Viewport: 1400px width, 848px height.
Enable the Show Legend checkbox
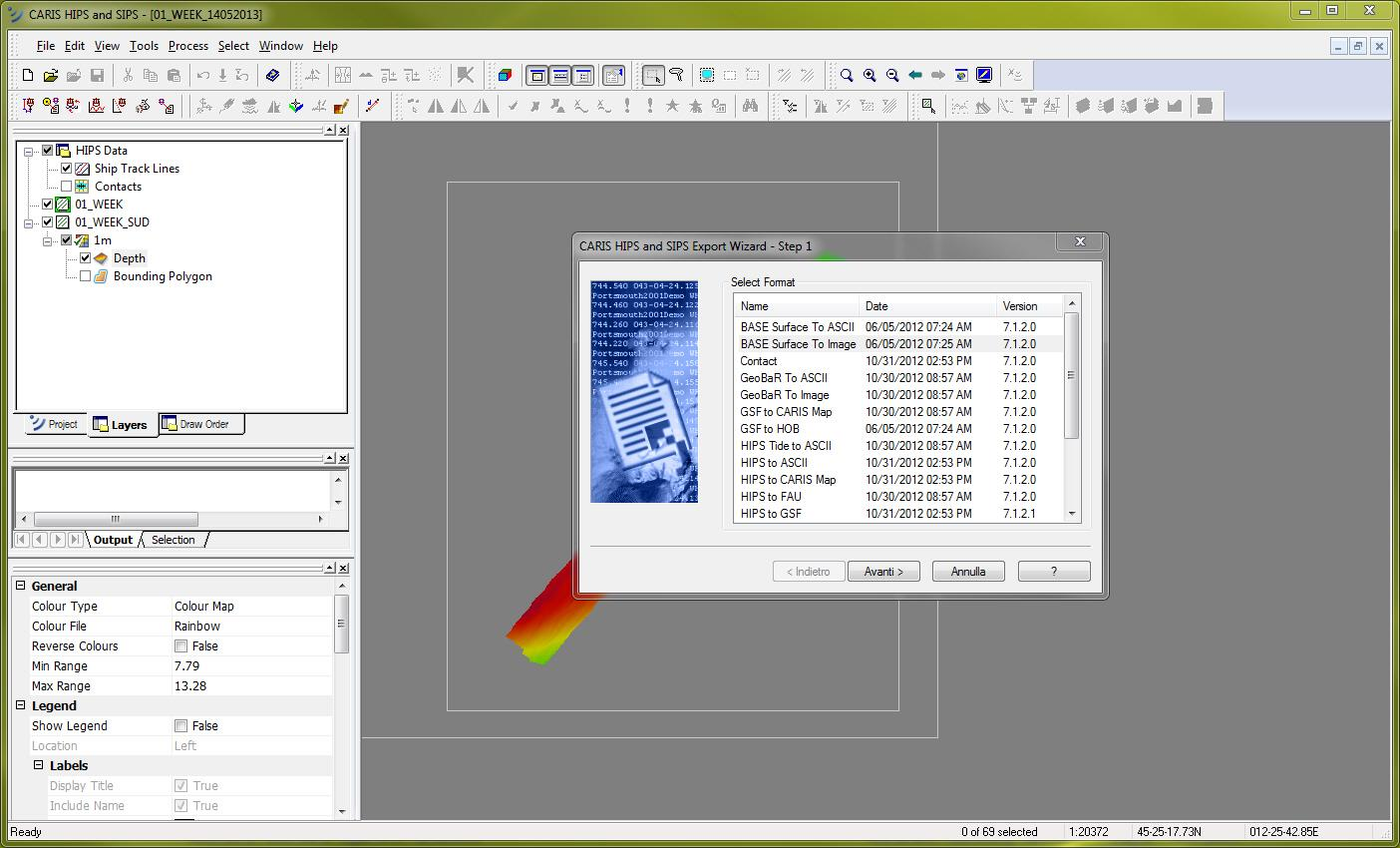pyautogui.click(x=180, y=726)
